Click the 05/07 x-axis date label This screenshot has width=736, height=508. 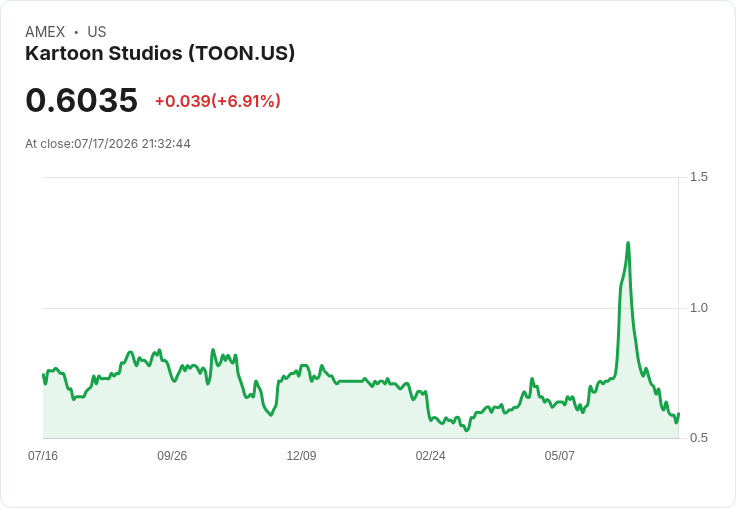pos(560,456)
